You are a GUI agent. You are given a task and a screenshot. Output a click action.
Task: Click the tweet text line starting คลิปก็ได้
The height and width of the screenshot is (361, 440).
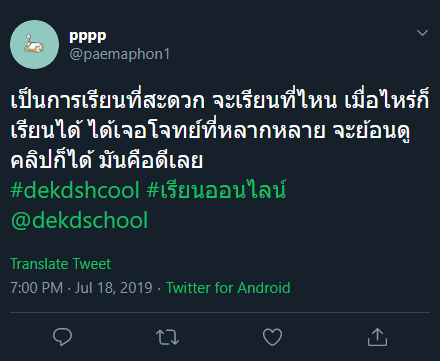[x=107, y=160]
